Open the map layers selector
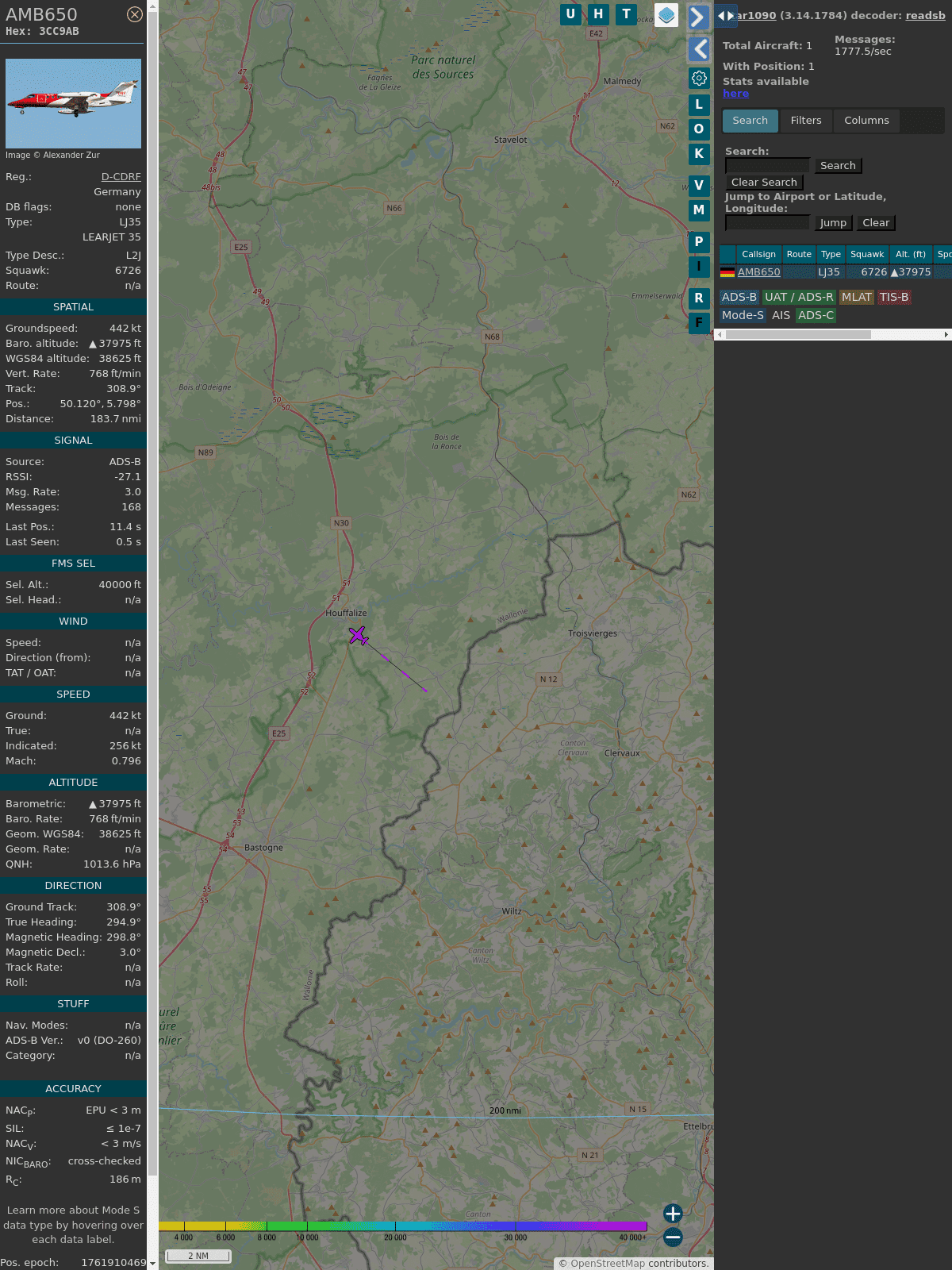Image resolution: width=952 pixels, height=1270 pixels. point(666,15)
